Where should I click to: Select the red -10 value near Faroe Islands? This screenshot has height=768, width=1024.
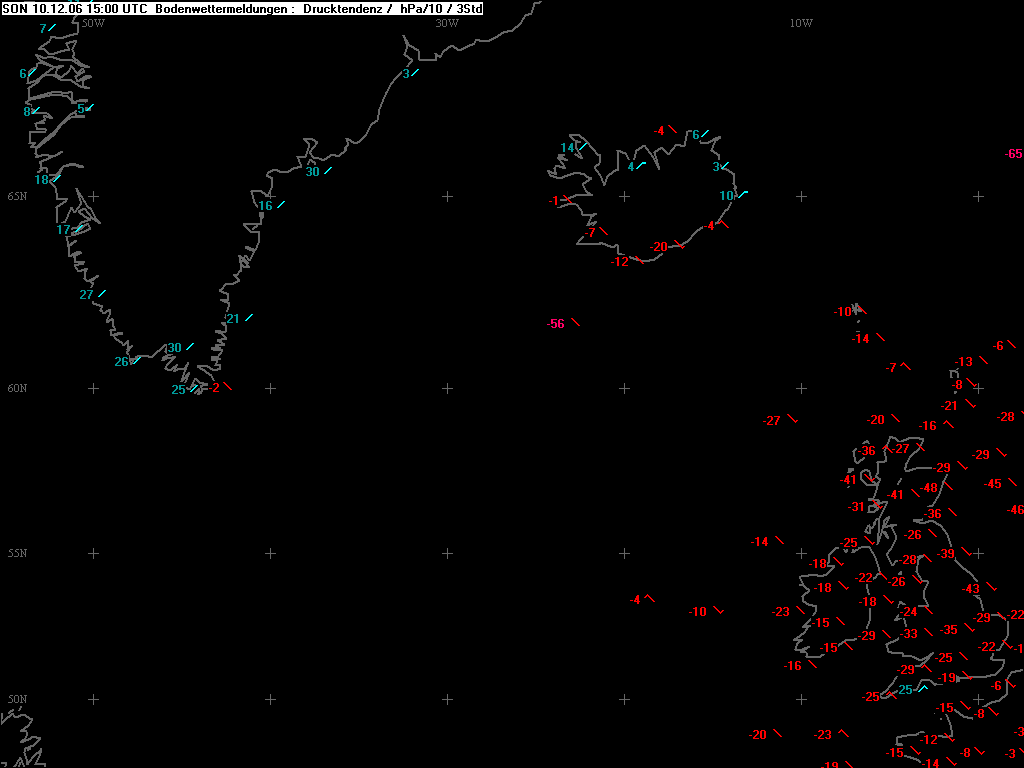pos(842,312)
